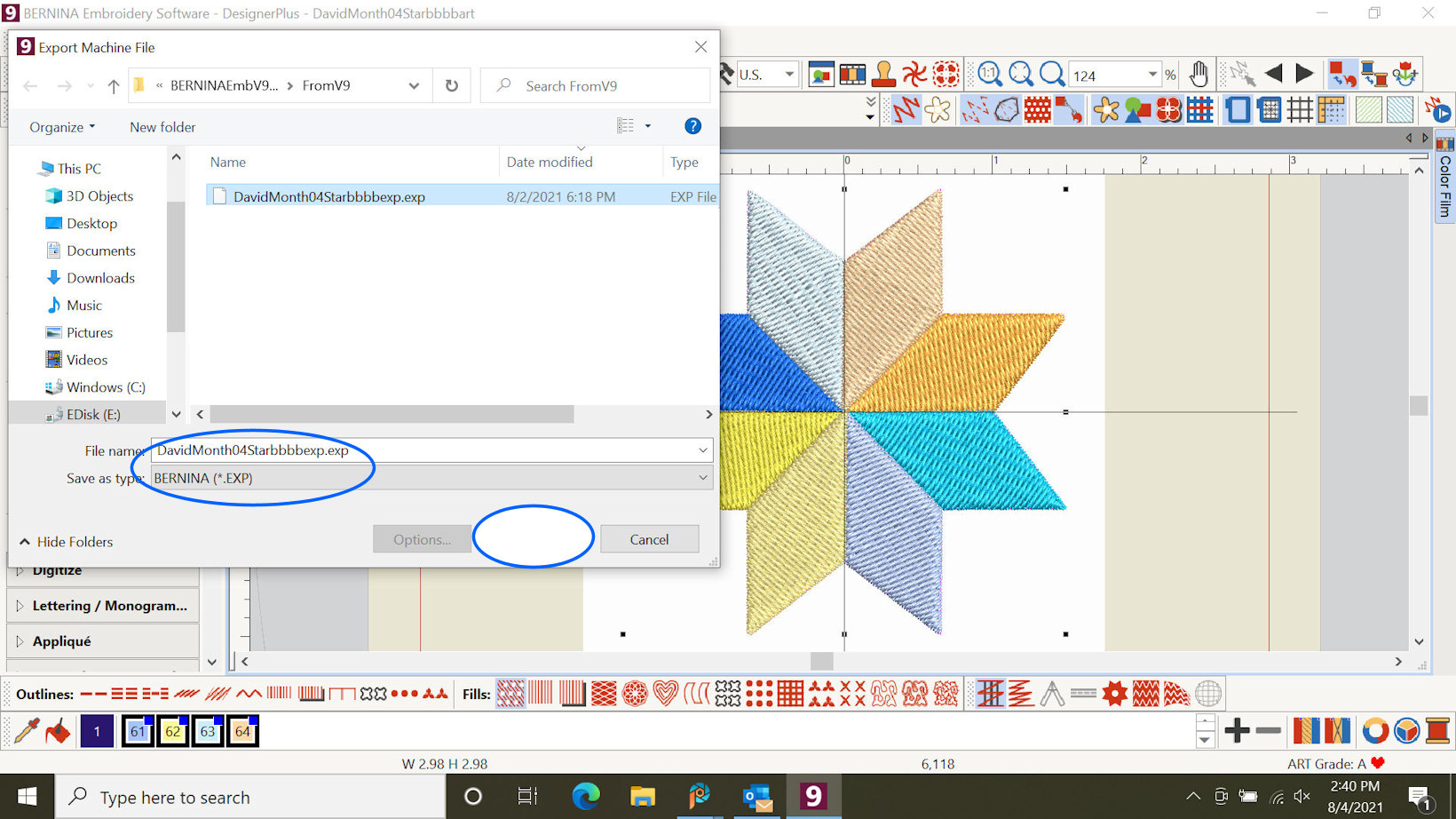Go up one folder level arrow

click(x=114, y=86)
